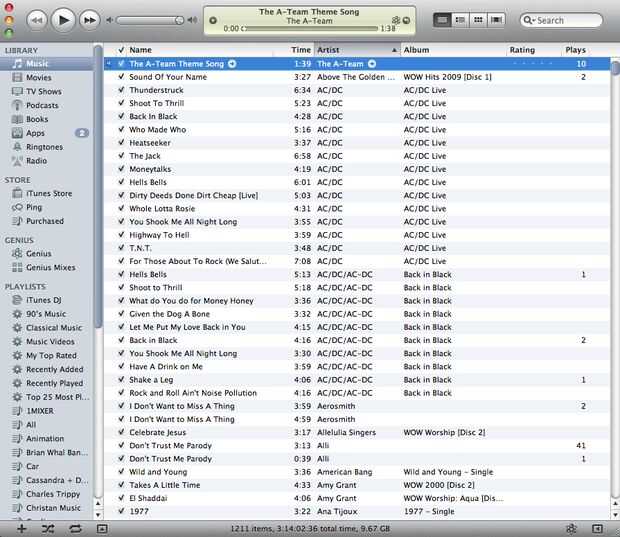Click the Play button
Viewport: 620px width, 537px height.
pos(63,20)
